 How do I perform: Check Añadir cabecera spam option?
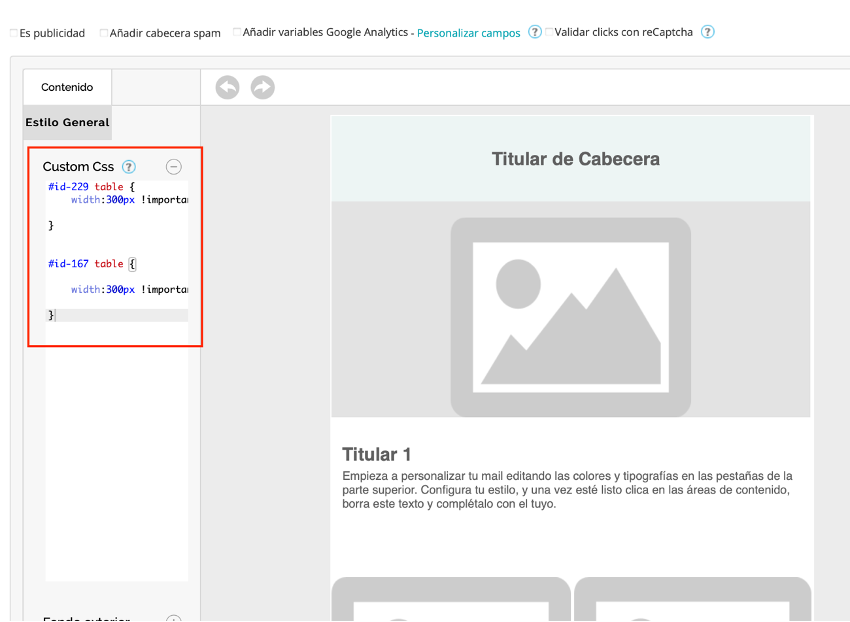(104, 33)
